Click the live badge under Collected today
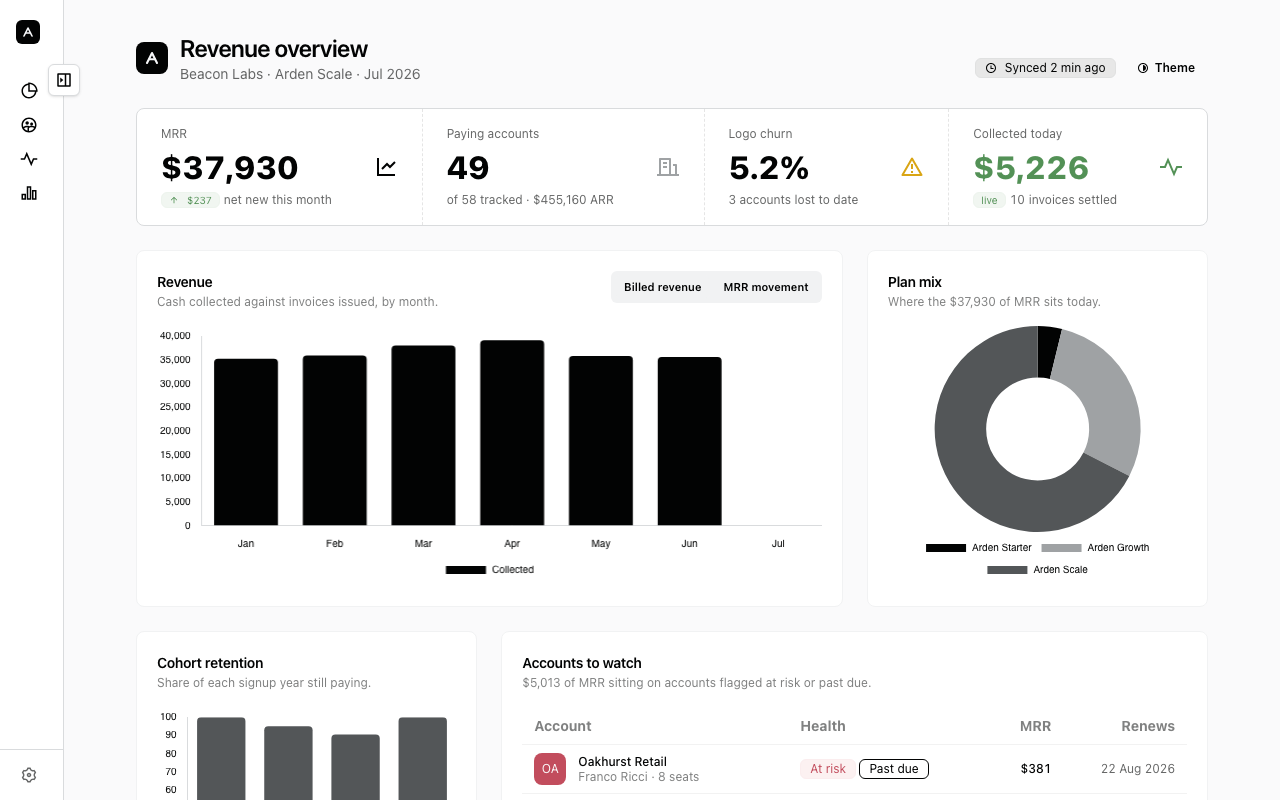 [x=989, y=200]
